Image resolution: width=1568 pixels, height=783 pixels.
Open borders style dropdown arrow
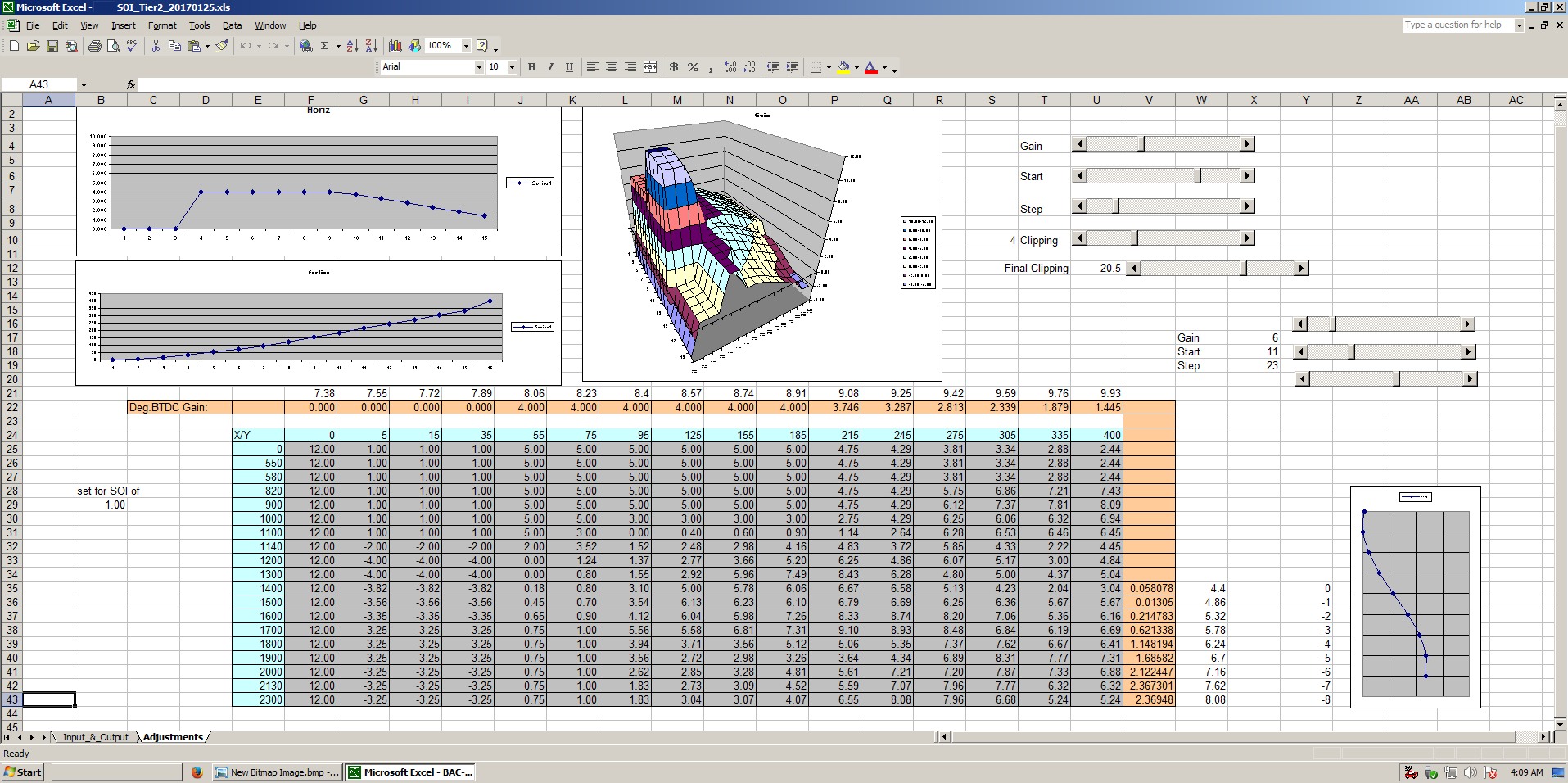(x=829, y=67)
